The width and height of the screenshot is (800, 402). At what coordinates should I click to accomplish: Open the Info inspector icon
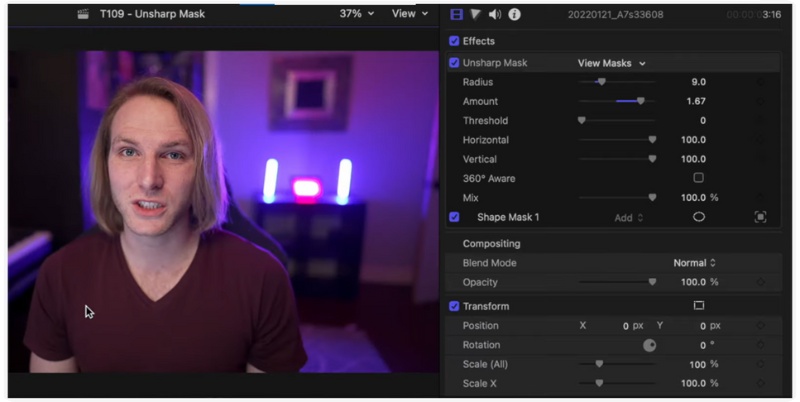click(514, 14)
